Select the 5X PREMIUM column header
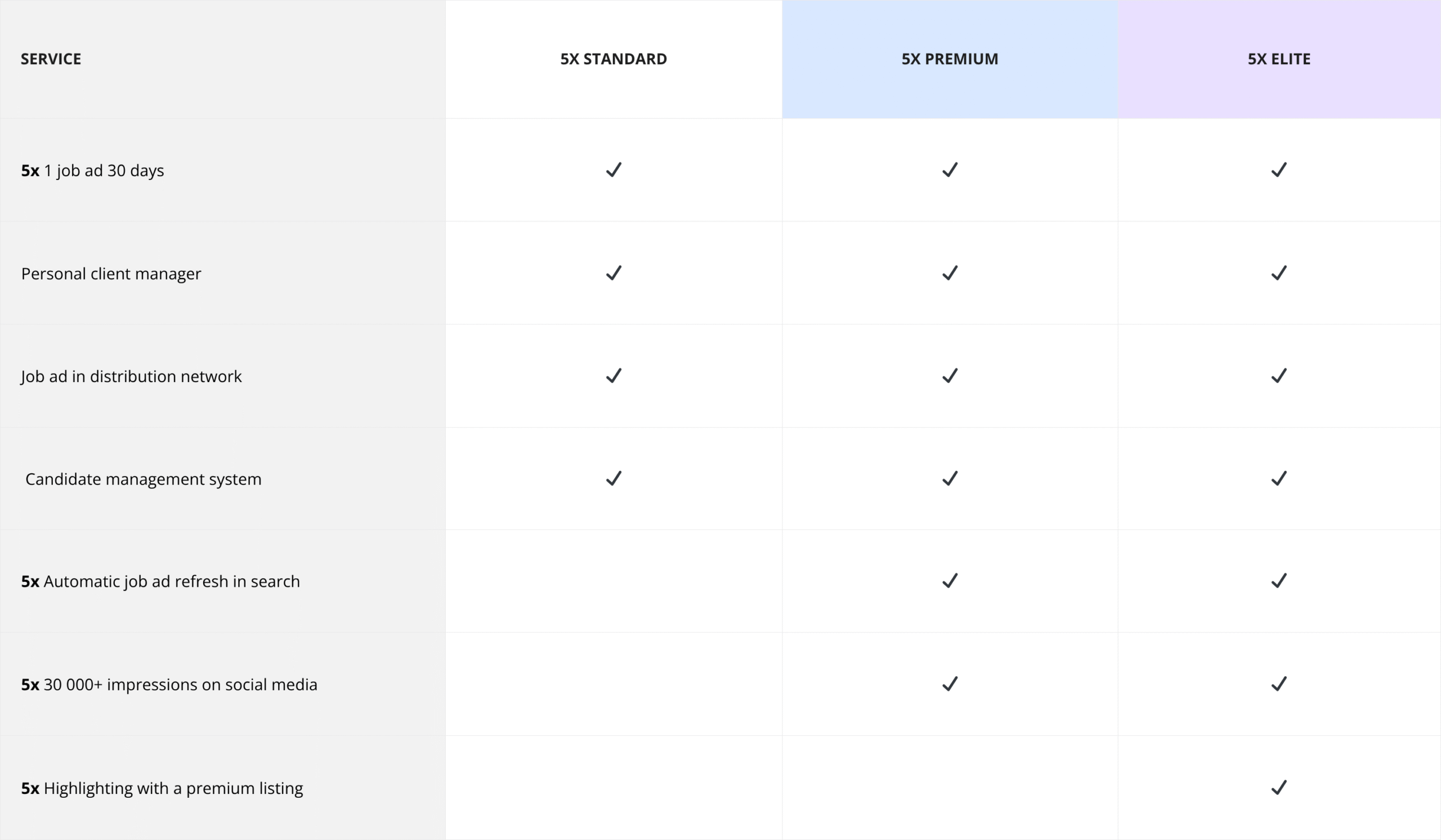This screenshot has width=1441, height=840. [x=950, y=59]
